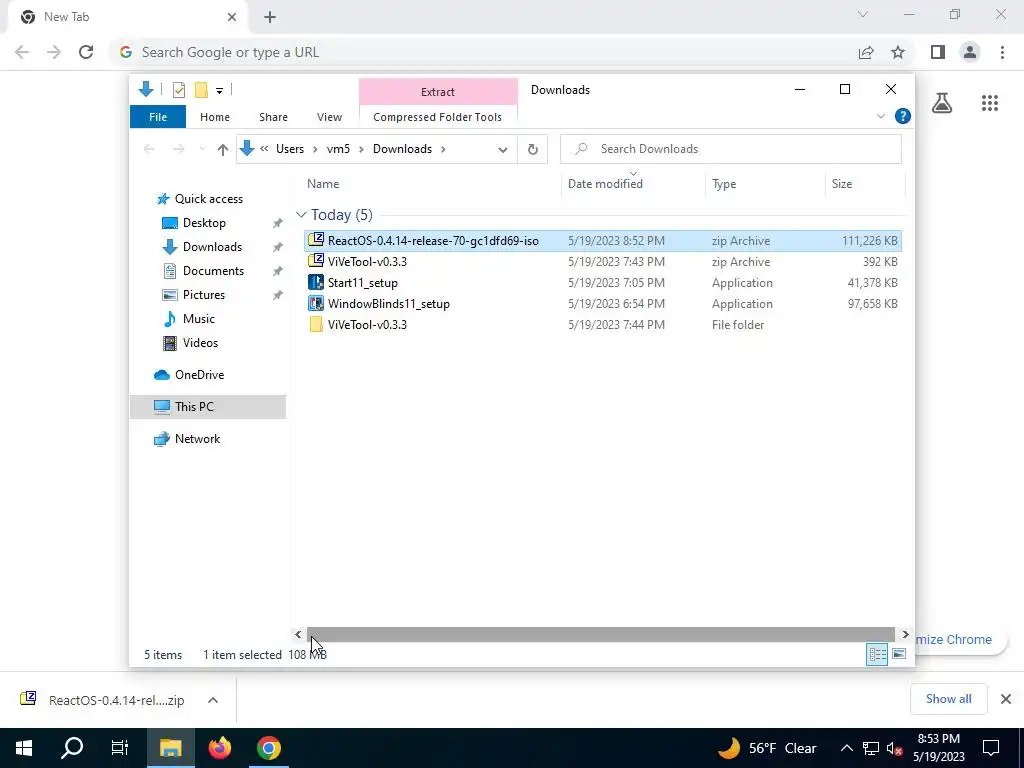
Task: Open Firefox from the taskbar
Action: (x=220, y=748)
